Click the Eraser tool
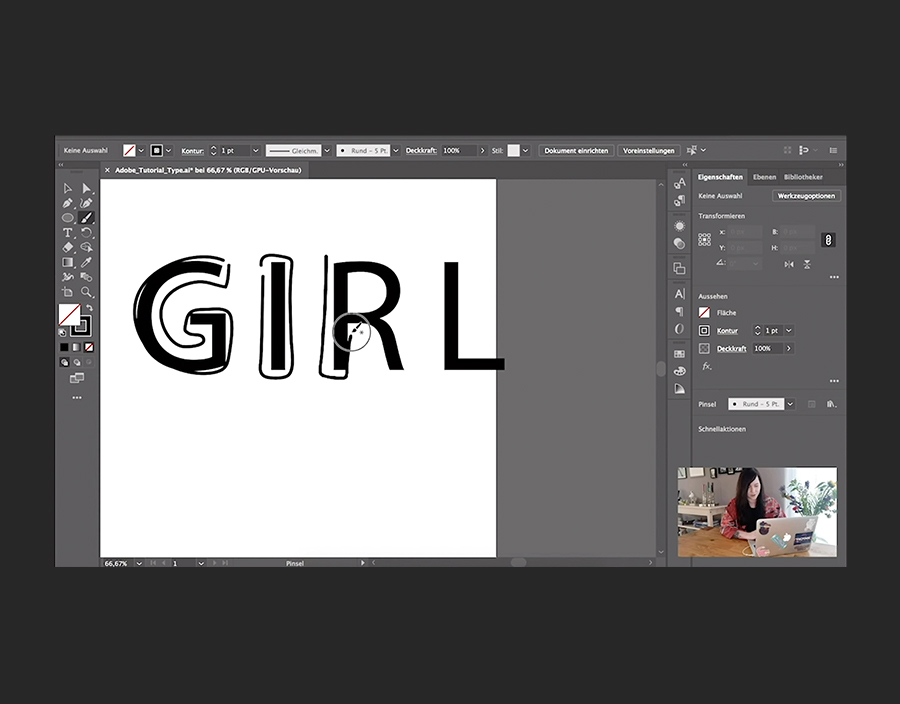900x704 pixels. [x=68, y=247]
